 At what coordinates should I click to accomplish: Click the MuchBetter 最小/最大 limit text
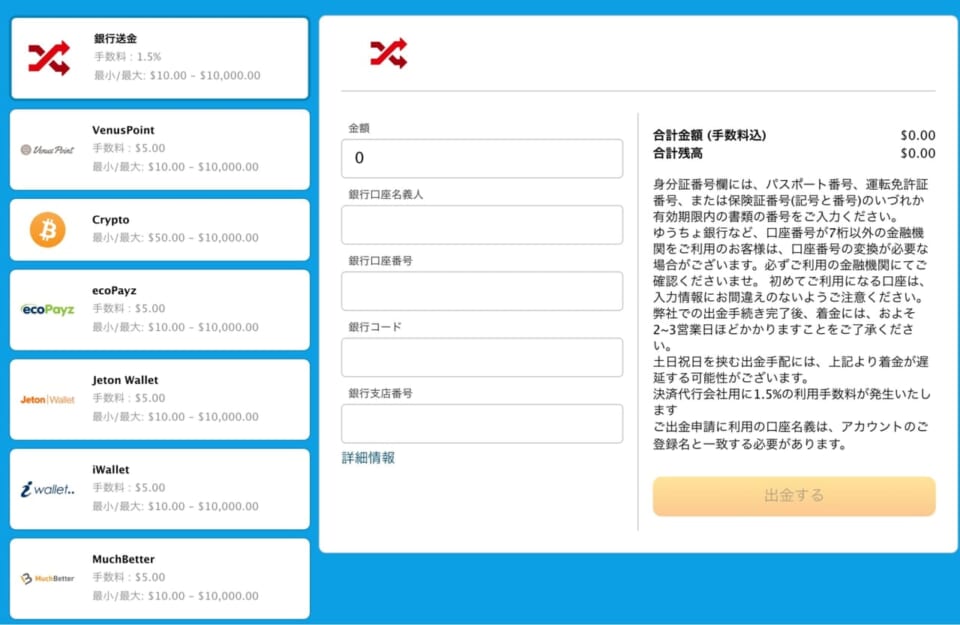click(175, 596)
